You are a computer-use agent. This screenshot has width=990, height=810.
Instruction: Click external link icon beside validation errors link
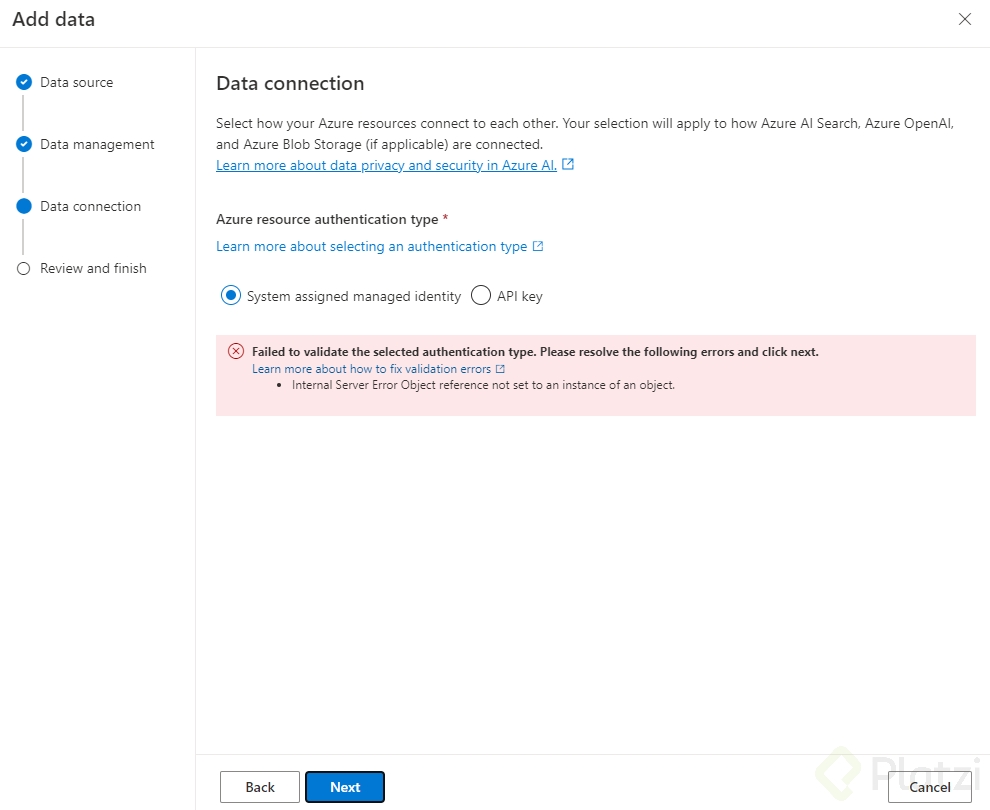tap(500, 369)
